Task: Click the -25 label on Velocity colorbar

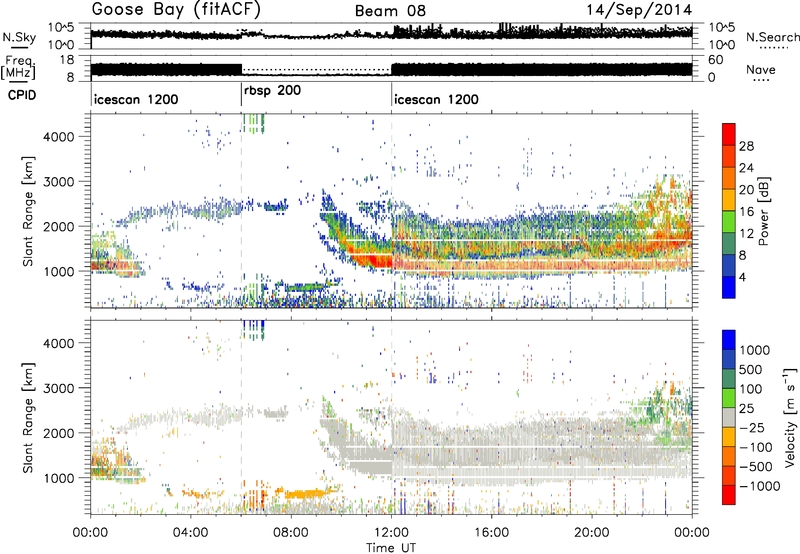Action: pos(752,428)
